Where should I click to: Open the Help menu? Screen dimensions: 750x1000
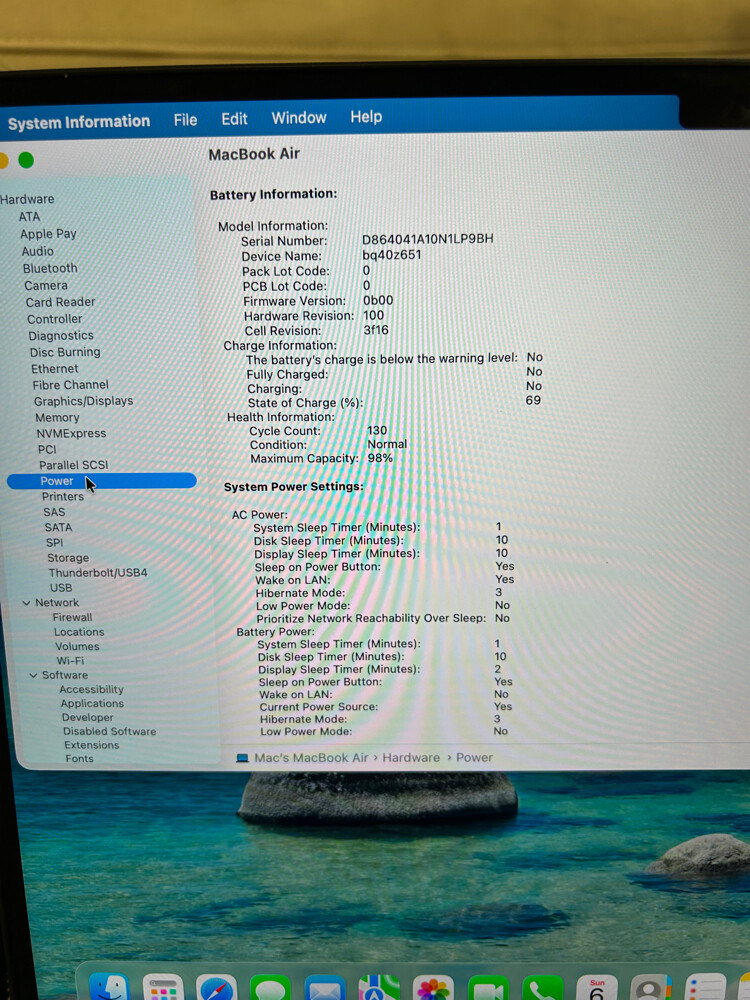pos(366,117)
